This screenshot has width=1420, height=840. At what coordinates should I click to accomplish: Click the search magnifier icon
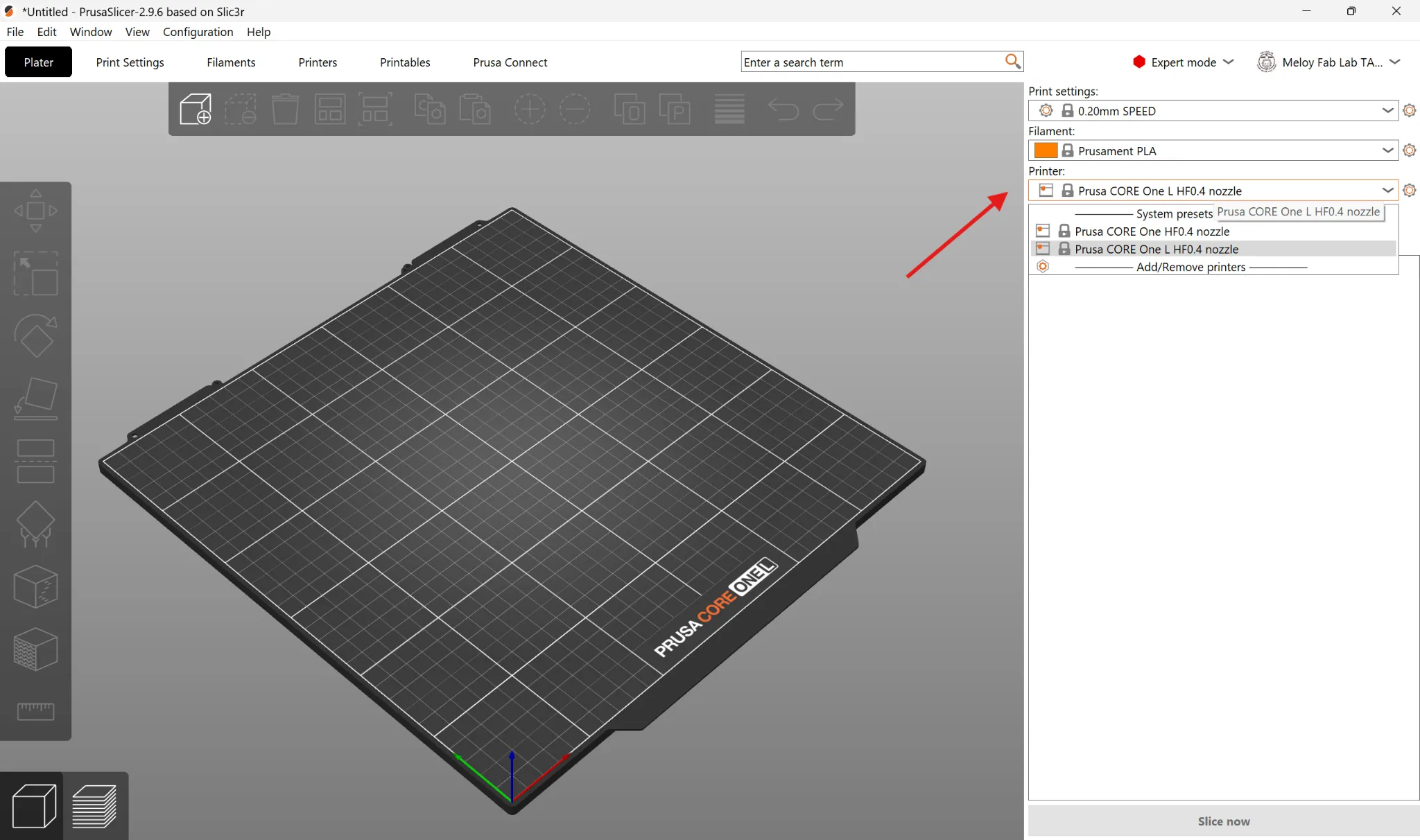1013,62
